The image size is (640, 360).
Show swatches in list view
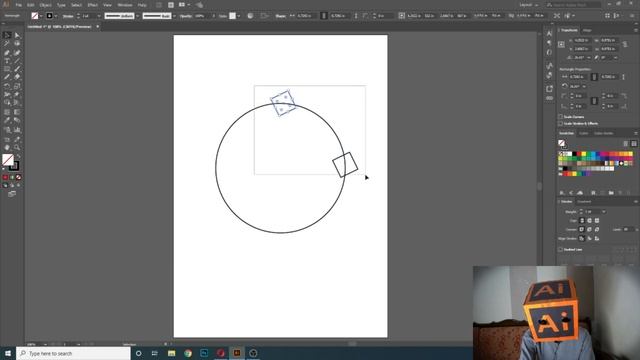pos(626,143)
